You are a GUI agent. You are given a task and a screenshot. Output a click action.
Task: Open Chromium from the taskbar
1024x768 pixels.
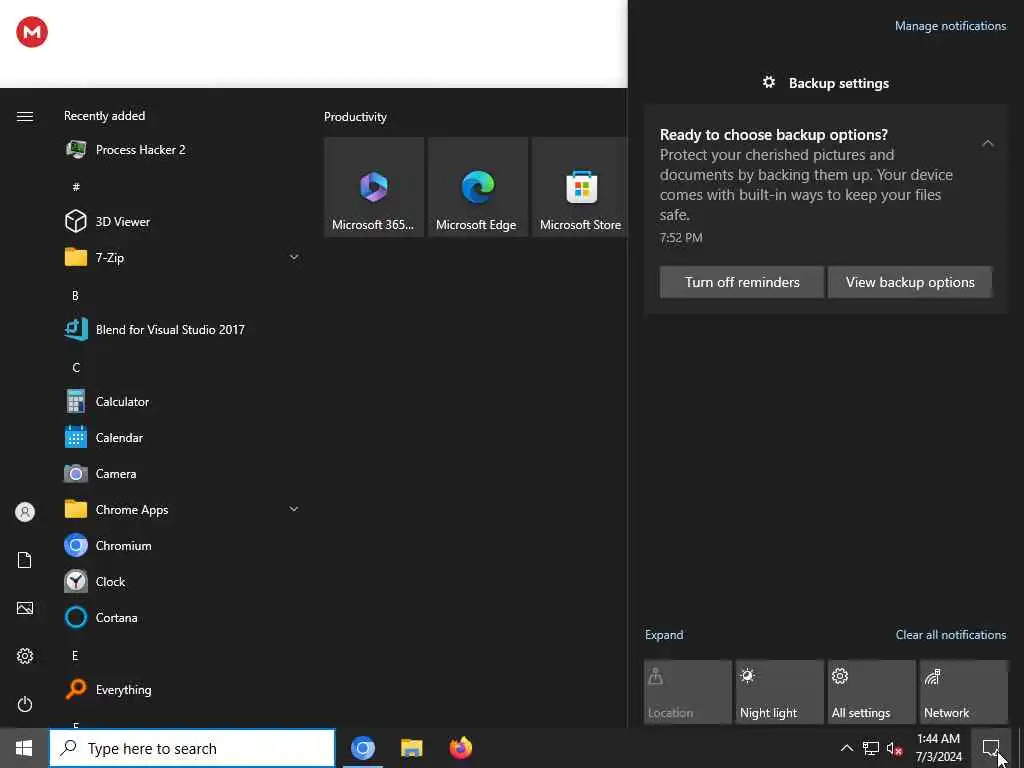point(363,748)
